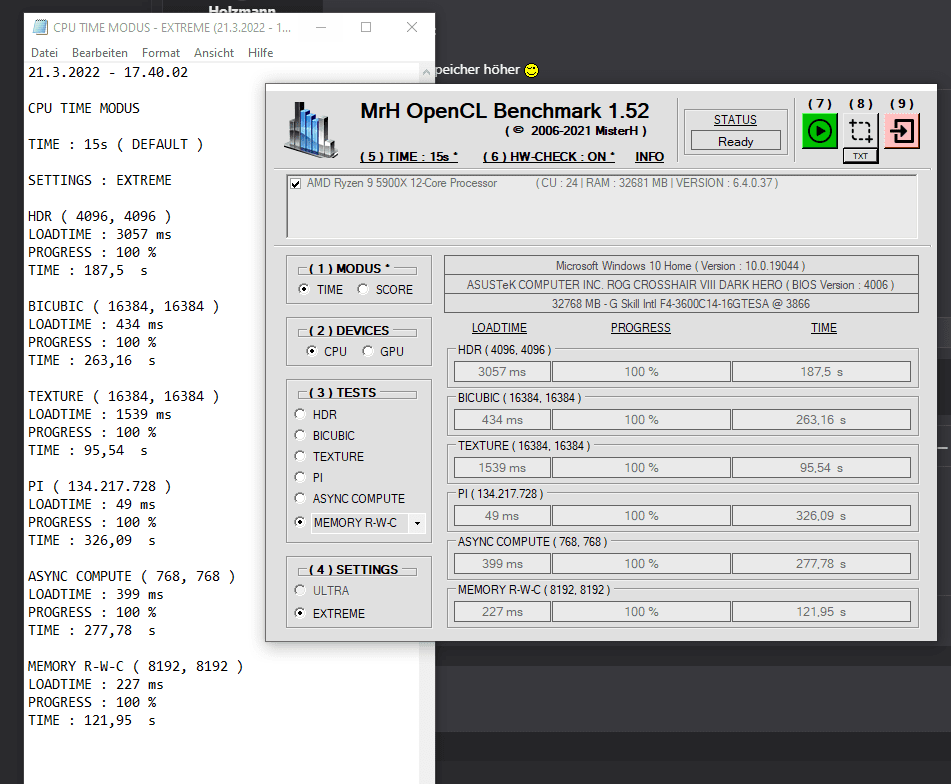Click the Microsoft Windows 10 Home info row

coord(681,266)
